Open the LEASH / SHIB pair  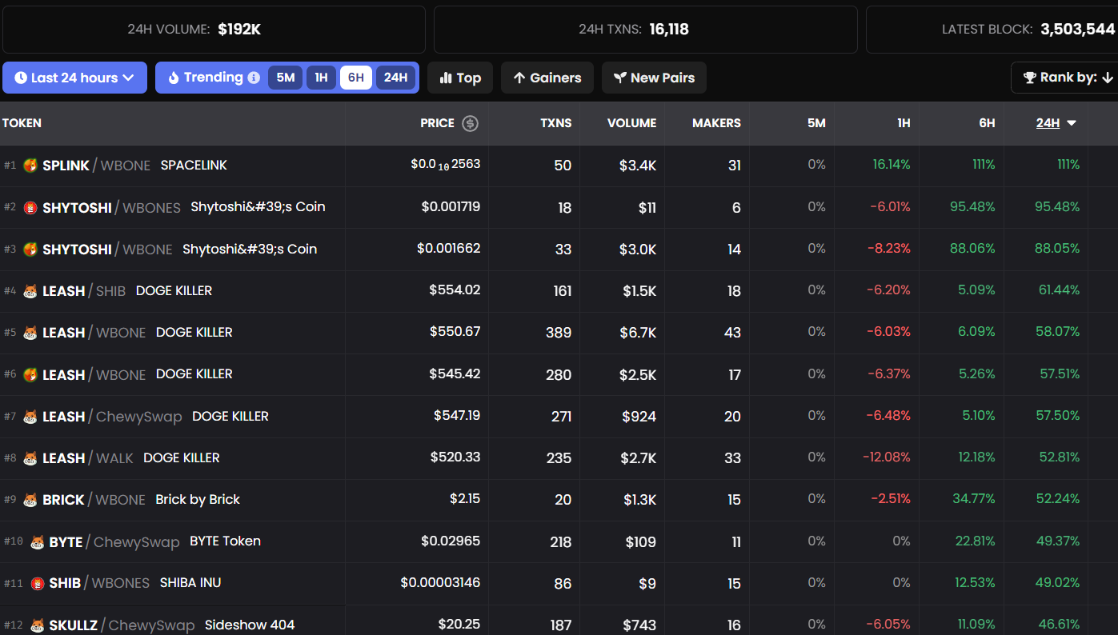point(83,291)
